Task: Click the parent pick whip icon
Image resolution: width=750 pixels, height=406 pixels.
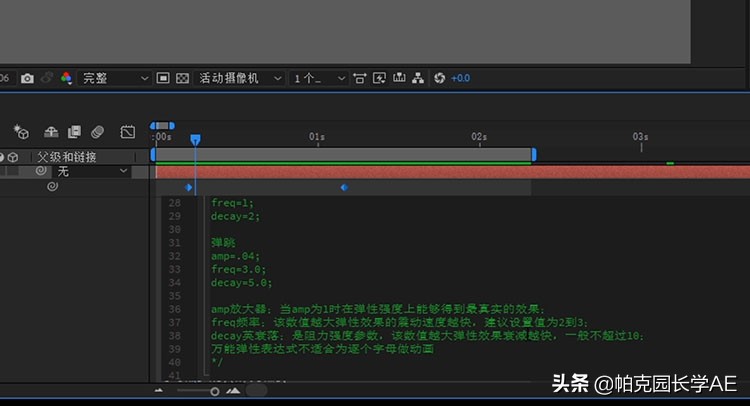Action: point(41,171)
